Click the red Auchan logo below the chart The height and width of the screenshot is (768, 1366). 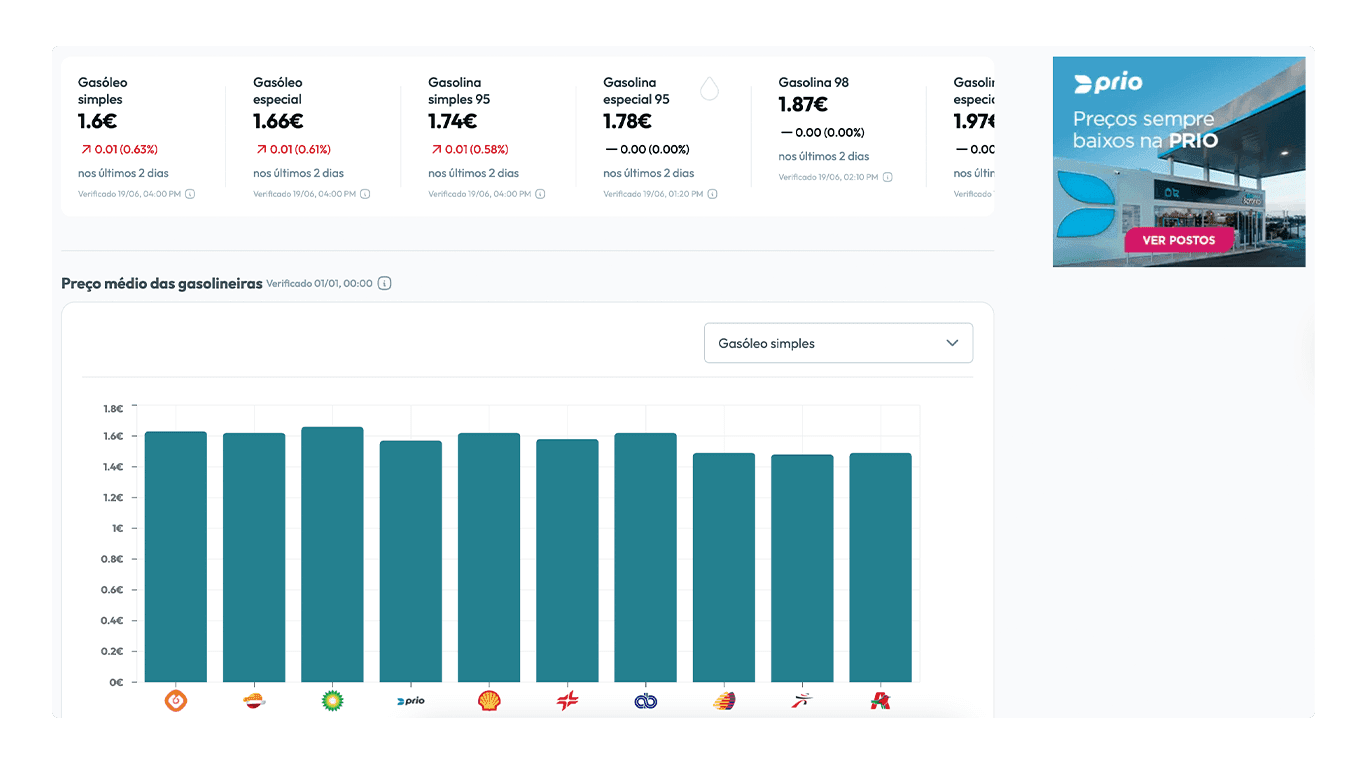tap(880, 701)
